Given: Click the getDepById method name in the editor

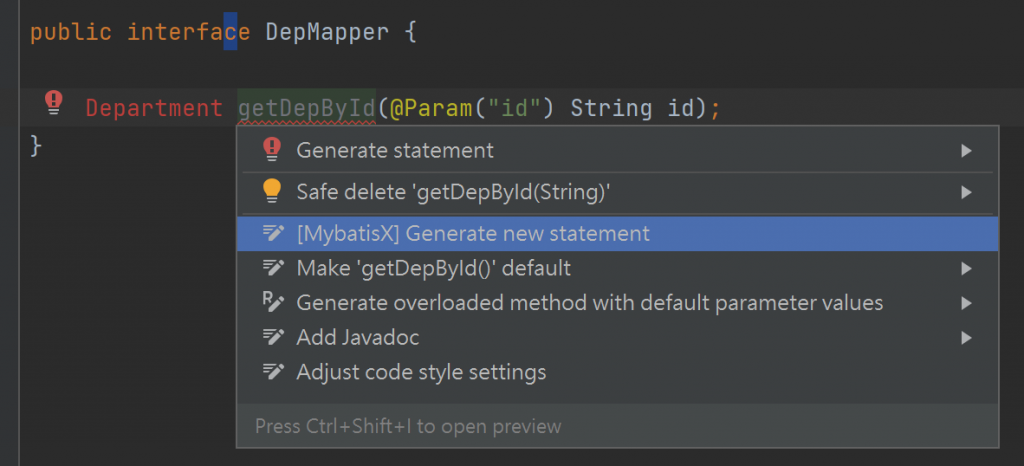Looking at the screenshot, I should point(306,108).
